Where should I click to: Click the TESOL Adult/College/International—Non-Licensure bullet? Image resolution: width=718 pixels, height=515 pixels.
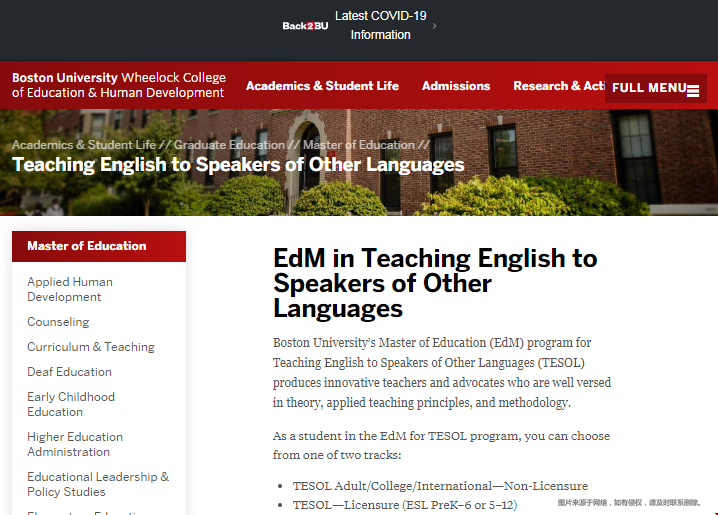coord(440,486)
